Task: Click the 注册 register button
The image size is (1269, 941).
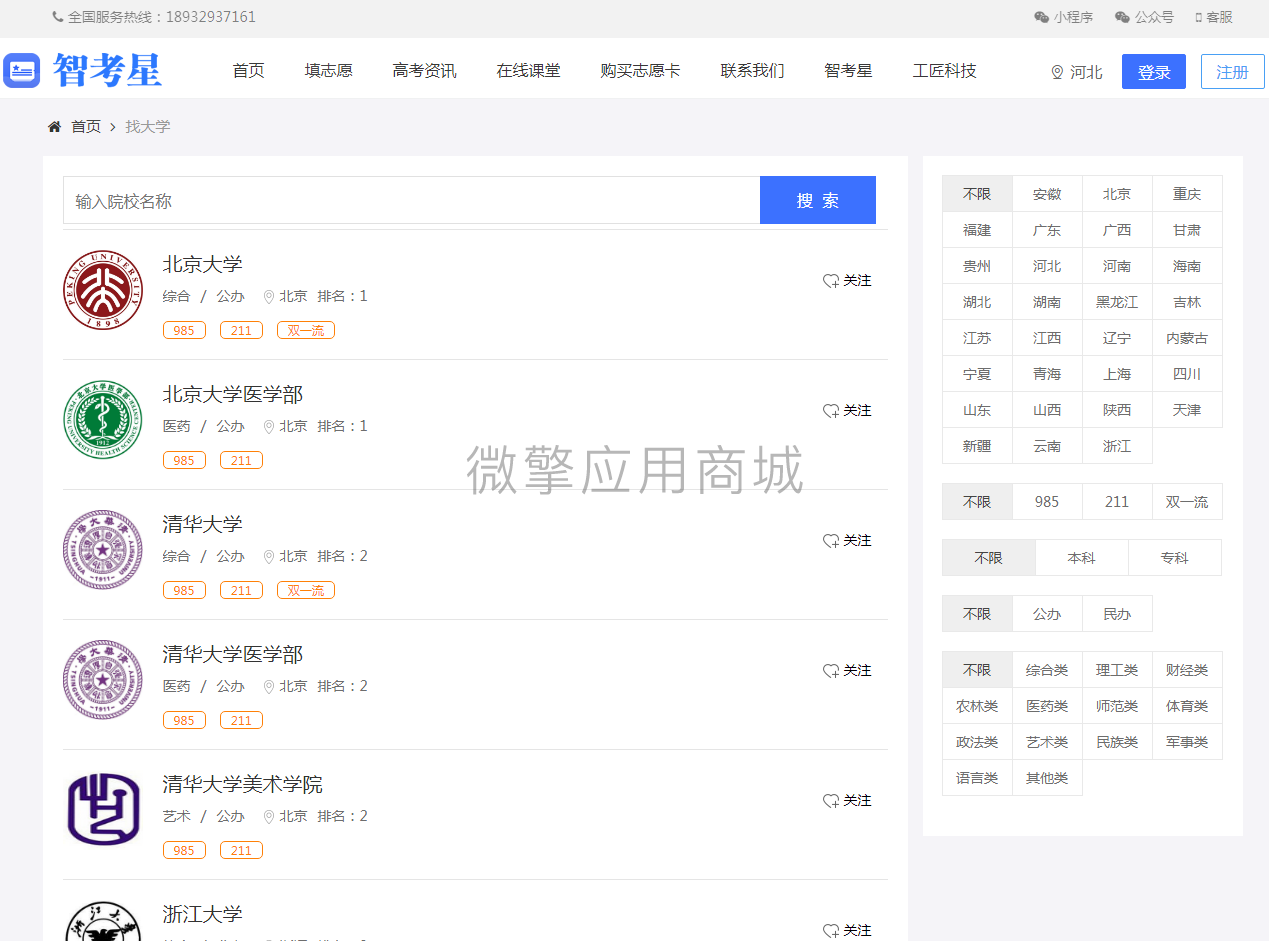Action: pos(1233,72)
